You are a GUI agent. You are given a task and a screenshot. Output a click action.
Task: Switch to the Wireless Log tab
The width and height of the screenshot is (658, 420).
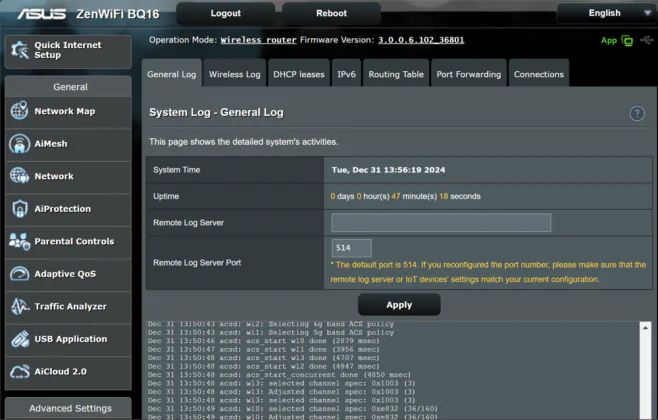(x=235, y=74)
